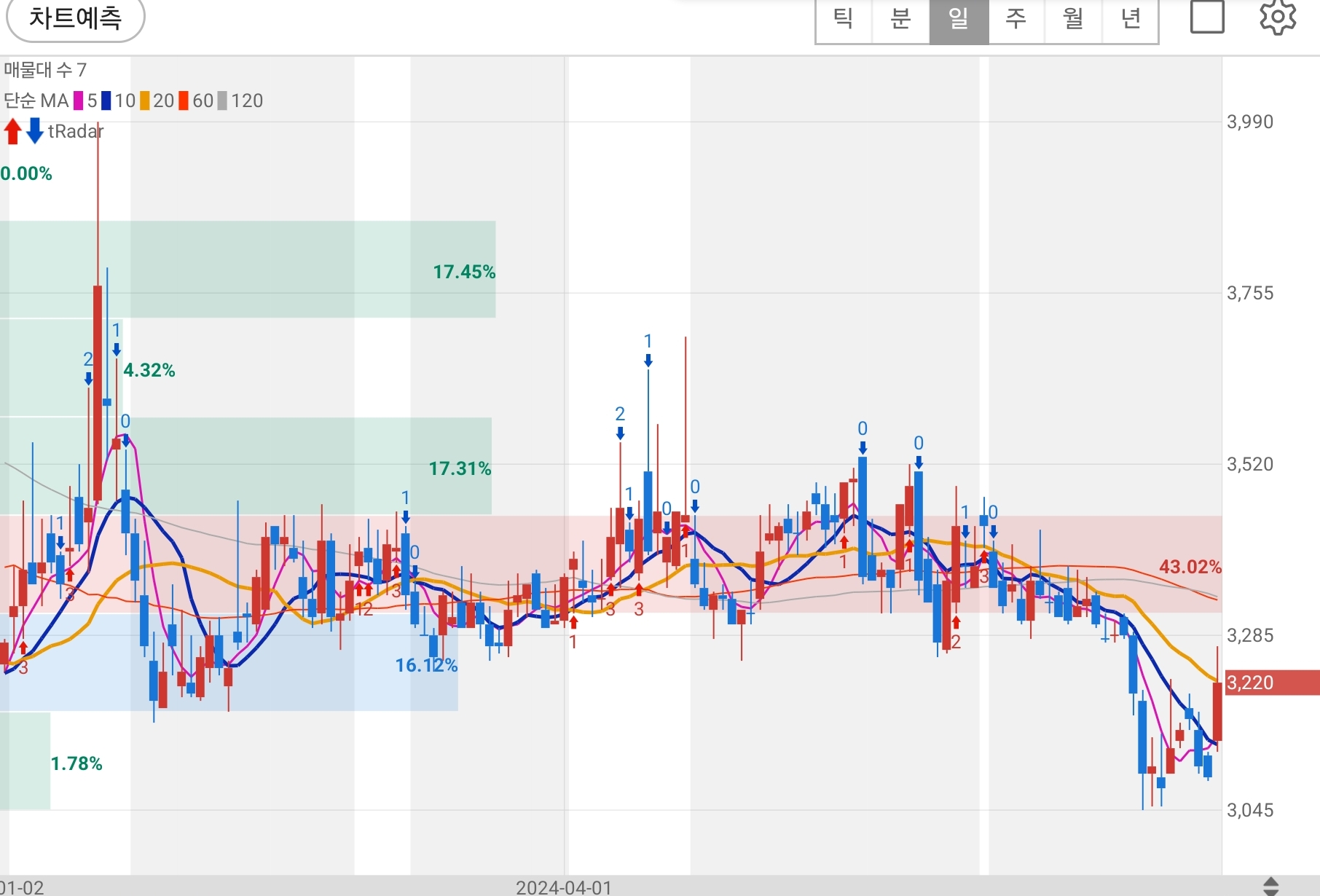
Task: Click the 17.45% volume profile label
Action: (464, 272)
